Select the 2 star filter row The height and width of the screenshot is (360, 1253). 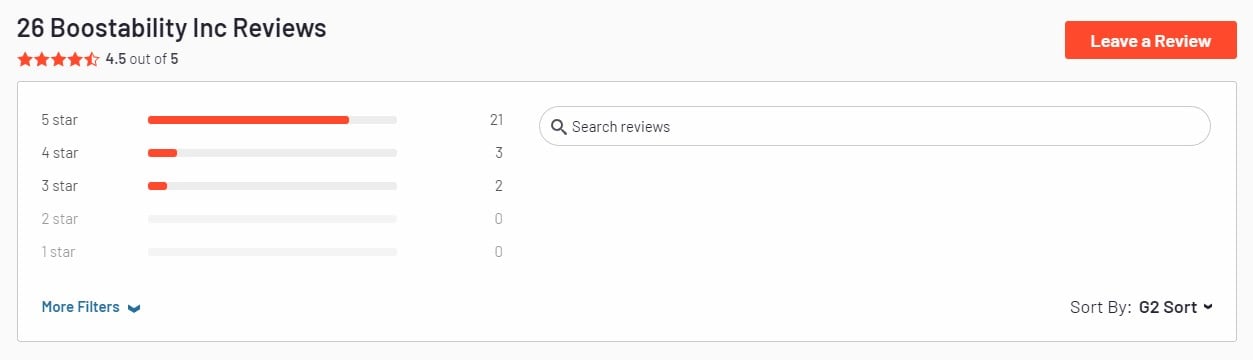point(272,219)
